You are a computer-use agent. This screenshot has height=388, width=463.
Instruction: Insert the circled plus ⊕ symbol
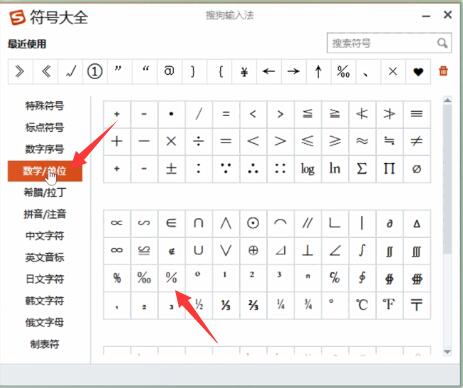pyautogui.click(x=253, y=250)
